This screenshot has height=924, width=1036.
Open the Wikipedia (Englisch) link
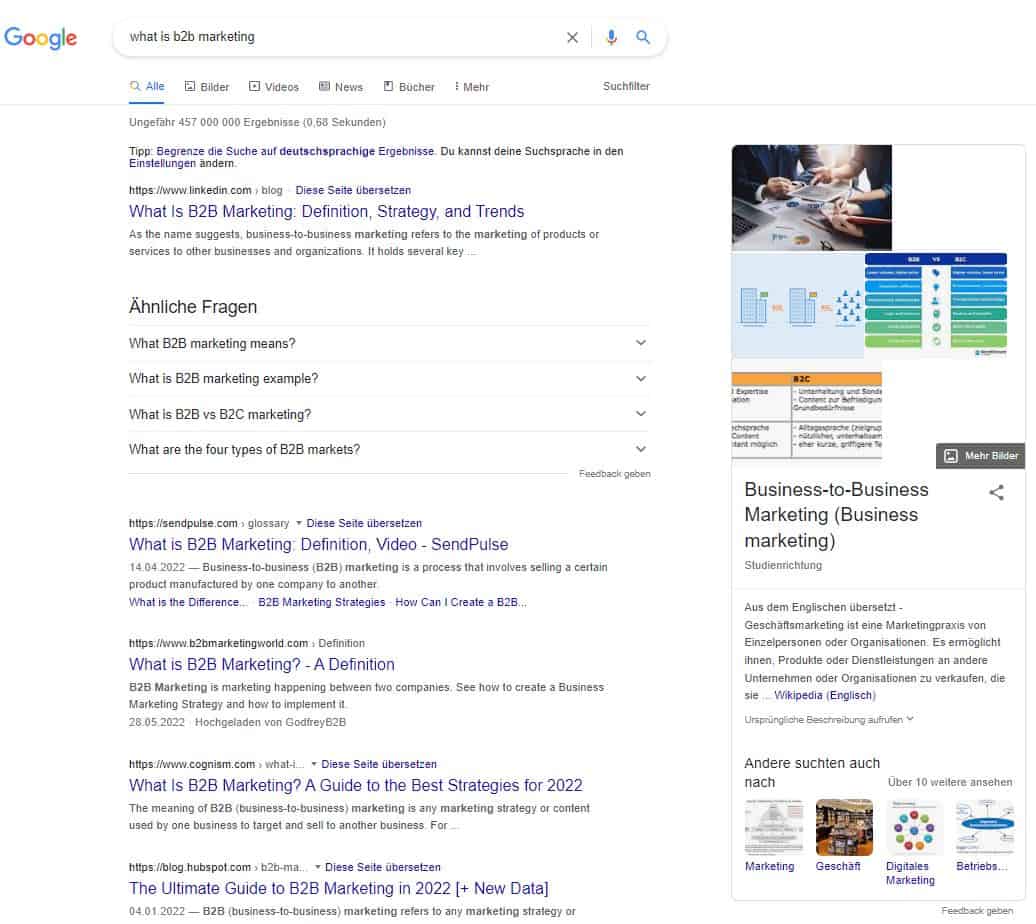coord(825,695)
